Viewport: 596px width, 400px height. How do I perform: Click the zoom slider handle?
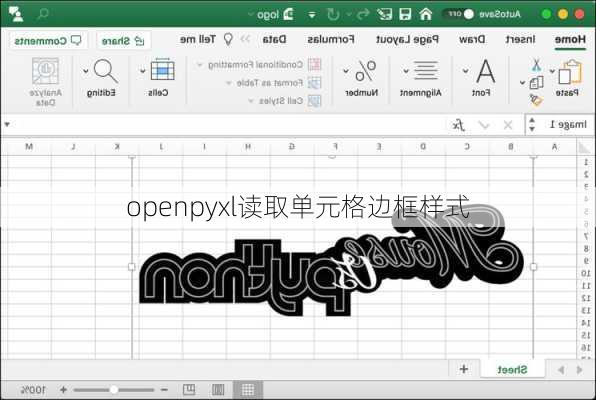[113, 390]
